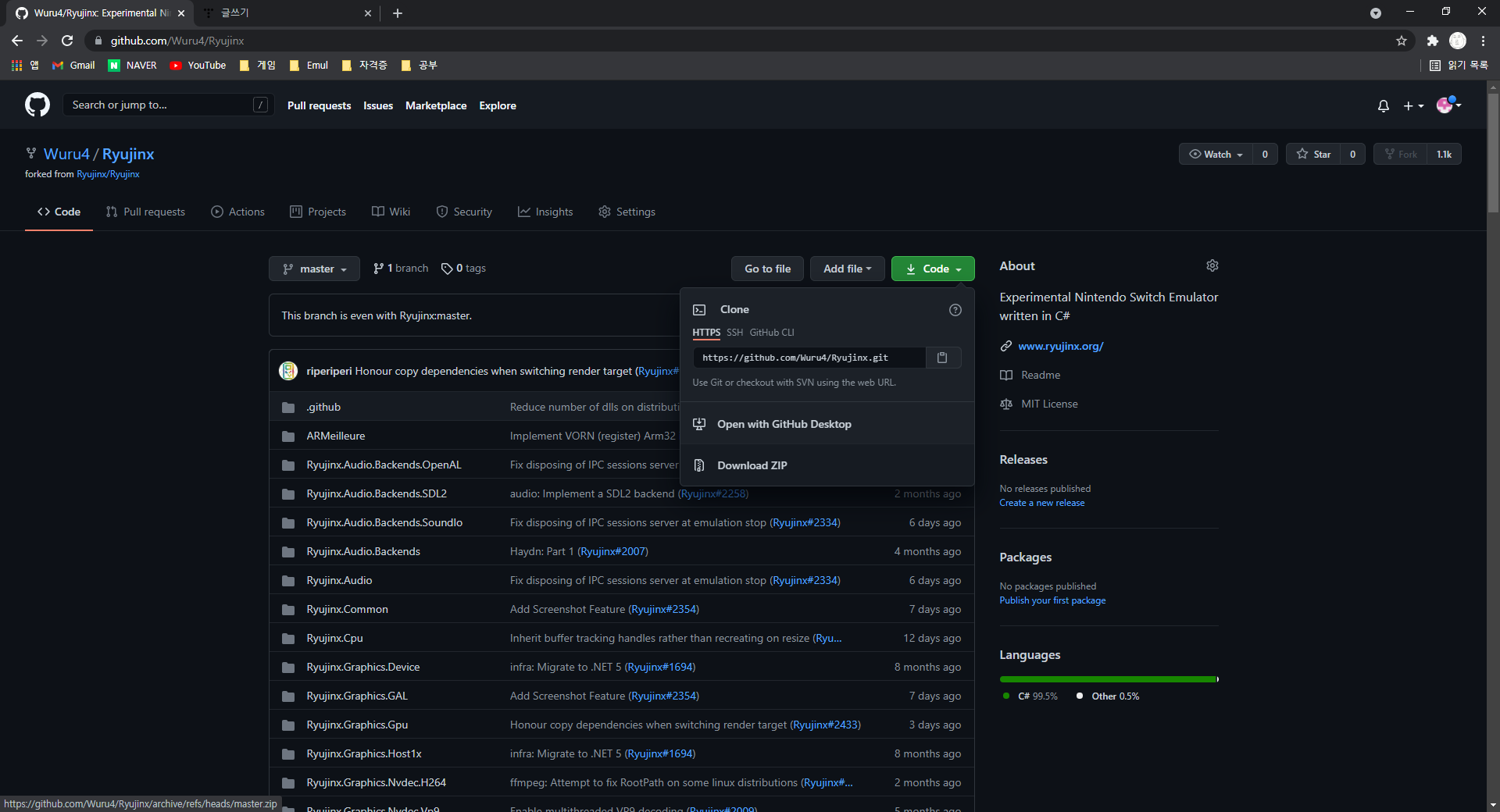Select the SSH clone option
The image size is (1500, 812).
tap(734, 333)
